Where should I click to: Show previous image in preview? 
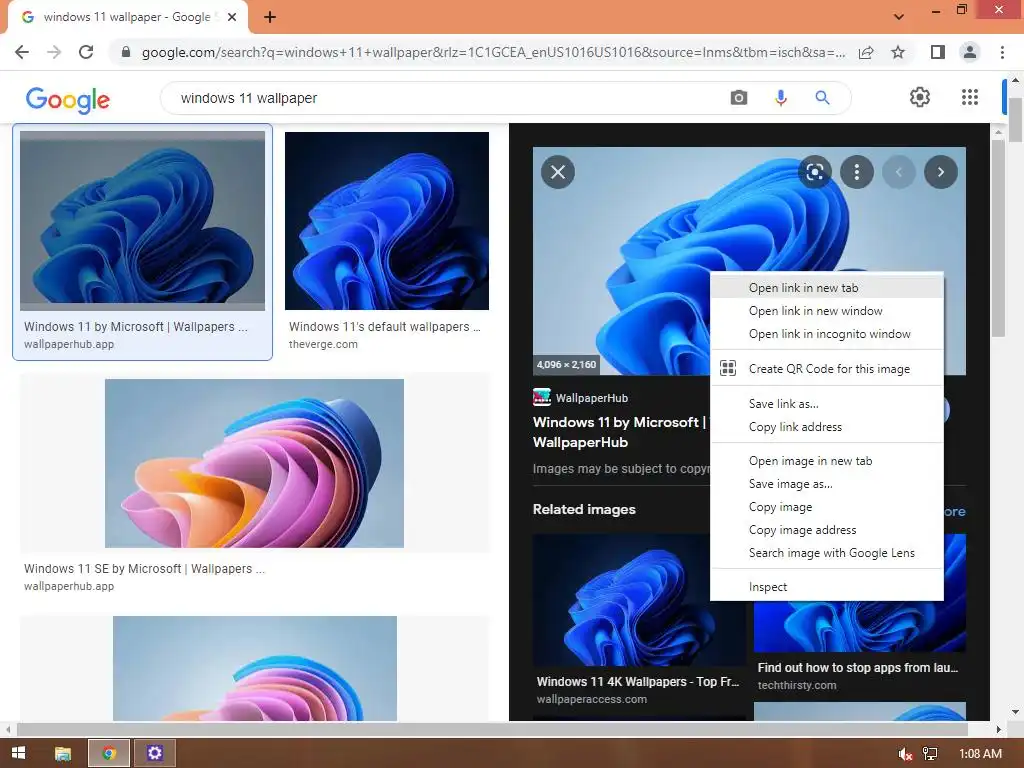[899, 172]
